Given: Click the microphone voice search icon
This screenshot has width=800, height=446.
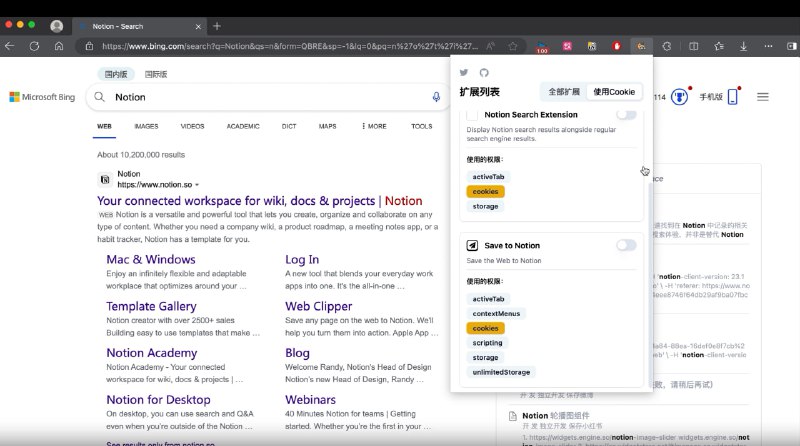Looking at the screenshot, I should point(436,97).
